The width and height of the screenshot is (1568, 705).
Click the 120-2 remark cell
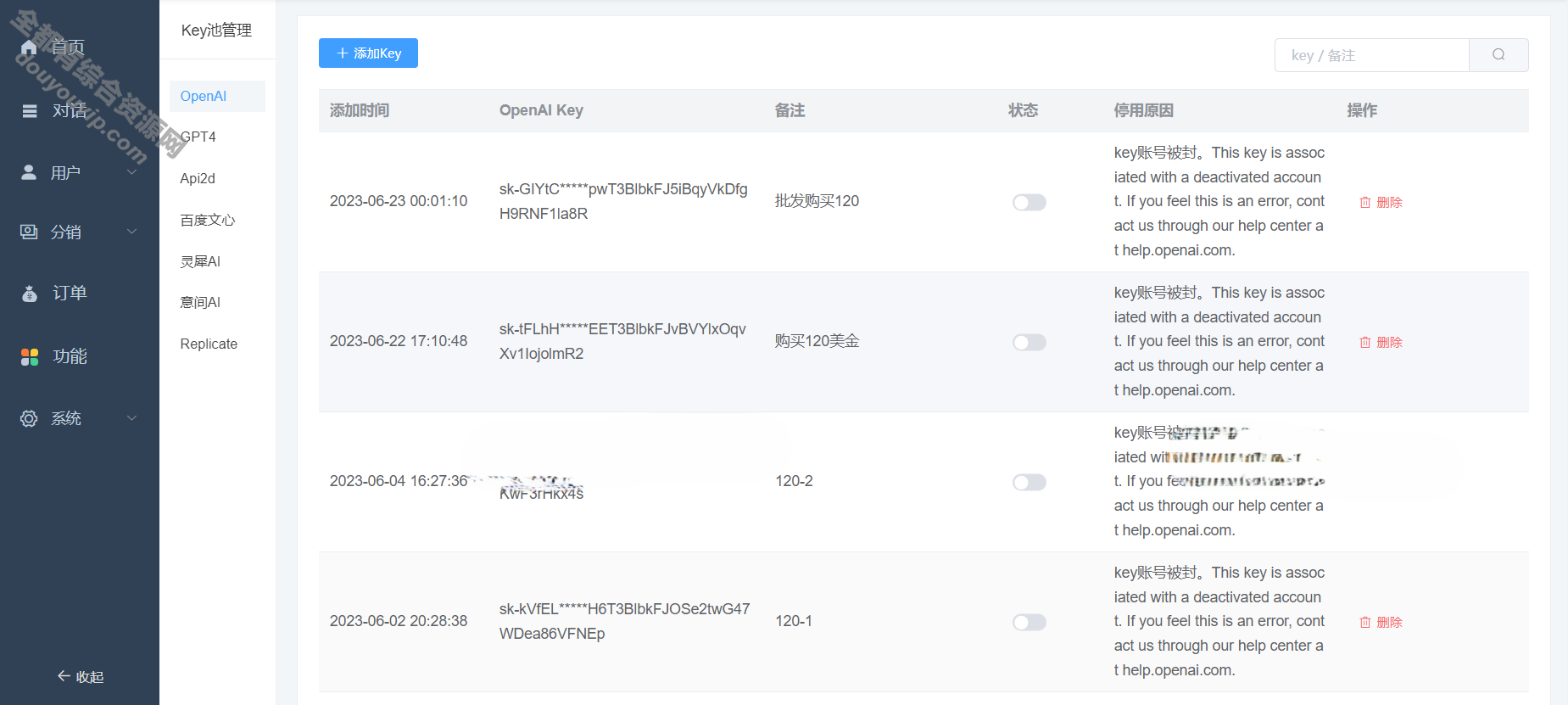[x=794, y=481]
